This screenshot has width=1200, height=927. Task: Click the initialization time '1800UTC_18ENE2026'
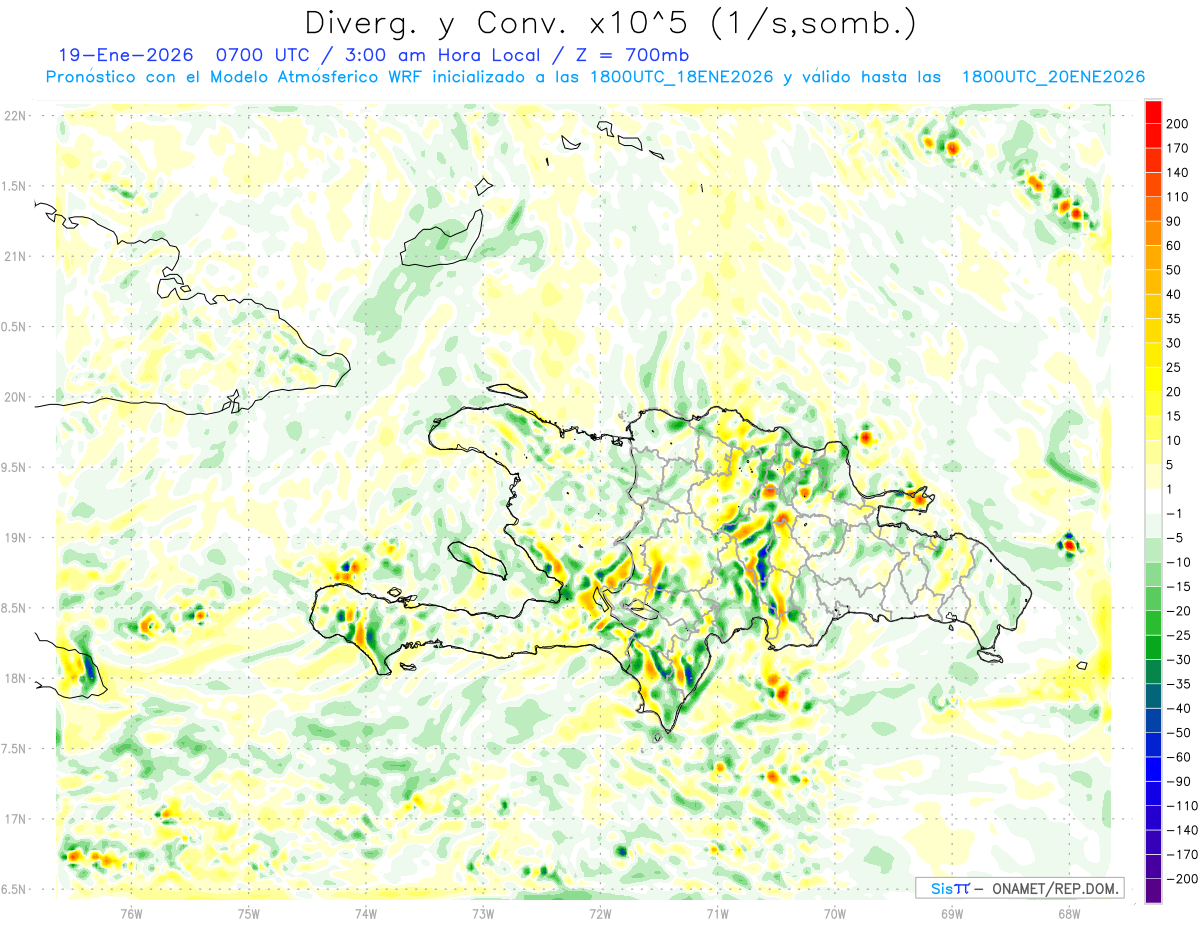682,77
